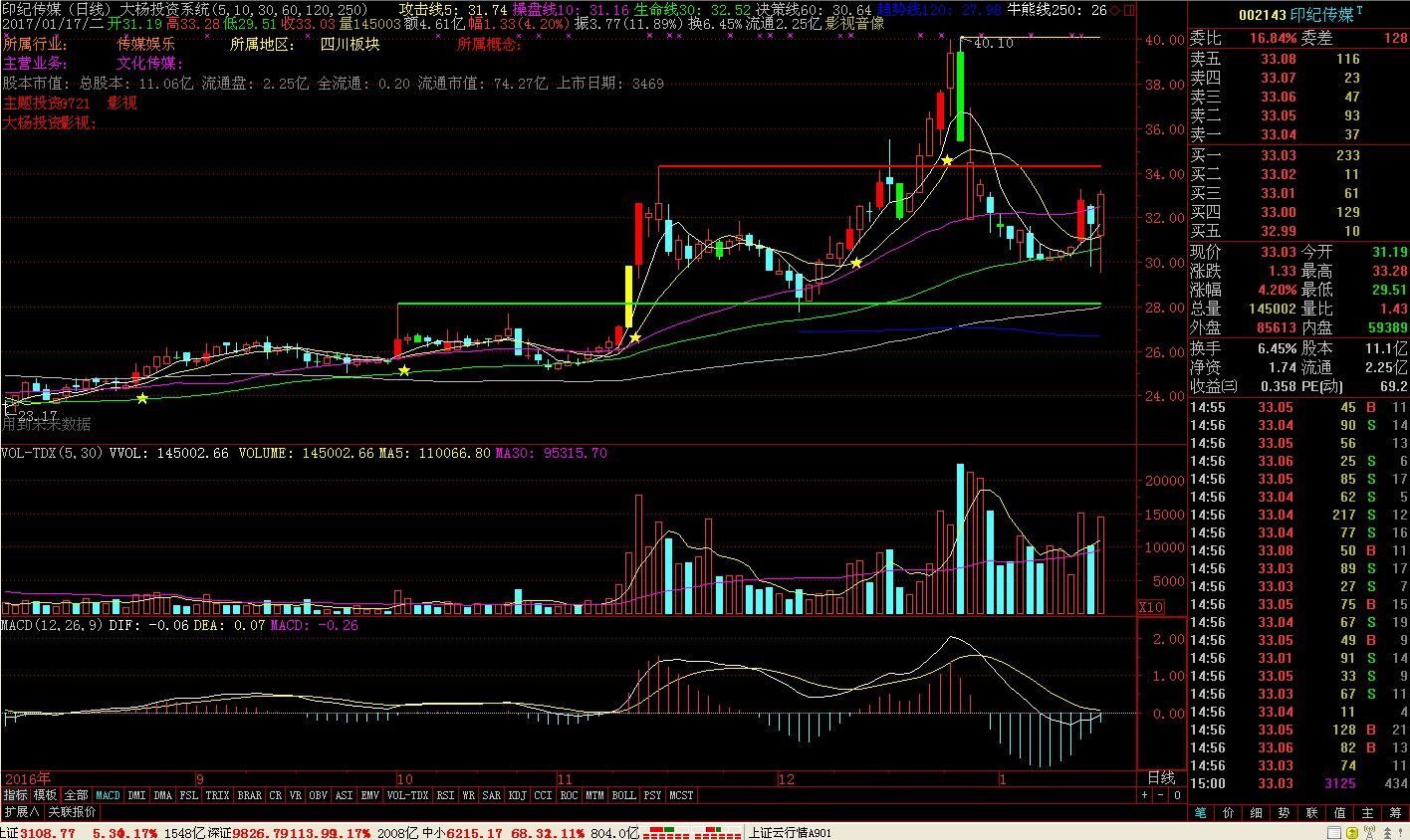The width and height of the screenshot is (1410, 840).
Task: Select the 笔 tick tab
Action: [x=1201, y=812]
